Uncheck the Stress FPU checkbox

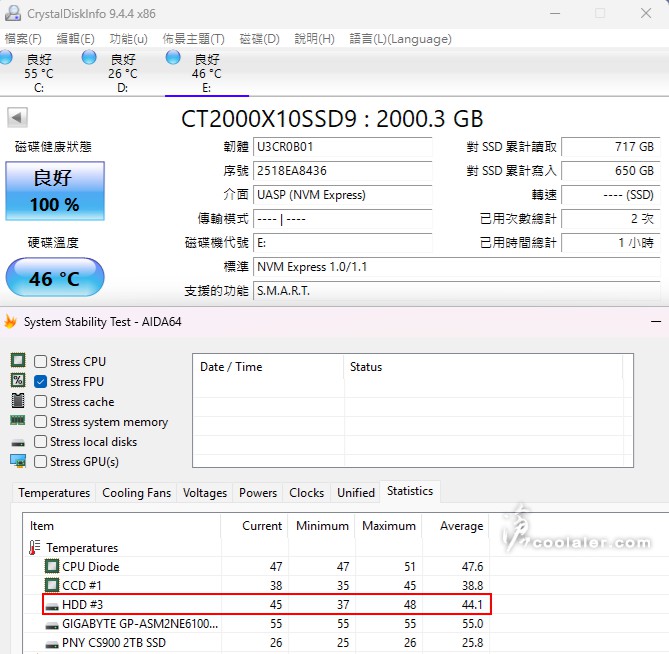click(x=41, y=381)
